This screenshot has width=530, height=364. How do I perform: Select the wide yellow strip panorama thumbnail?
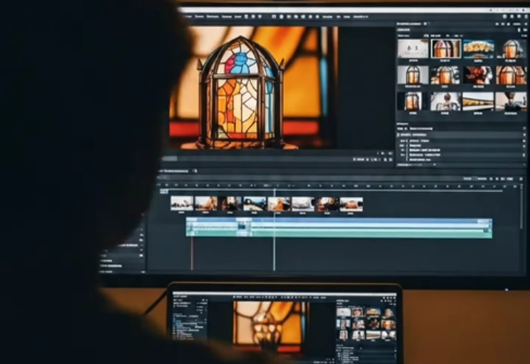478,101
